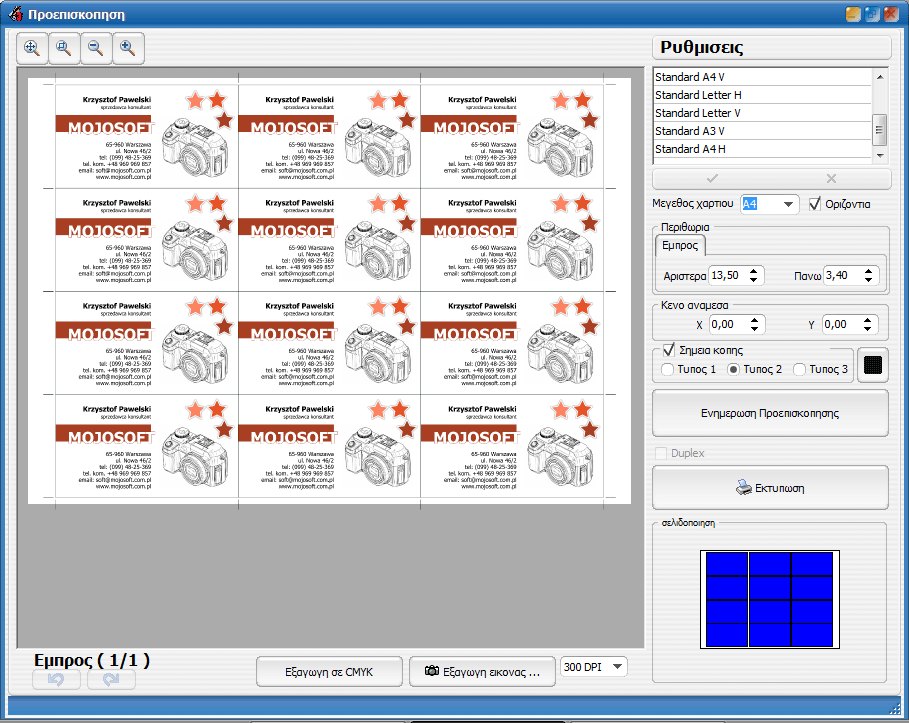Select the Τυπος 2 radio button
This screenshot has width=909, height=723.
point(733,369)
